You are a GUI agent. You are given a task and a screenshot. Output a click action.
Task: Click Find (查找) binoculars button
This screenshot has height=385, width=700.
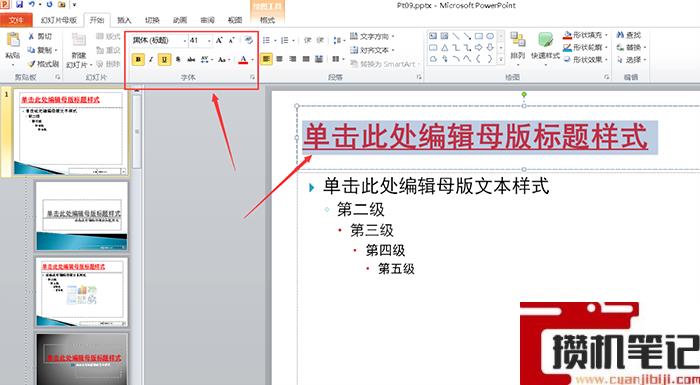[629, 35]
